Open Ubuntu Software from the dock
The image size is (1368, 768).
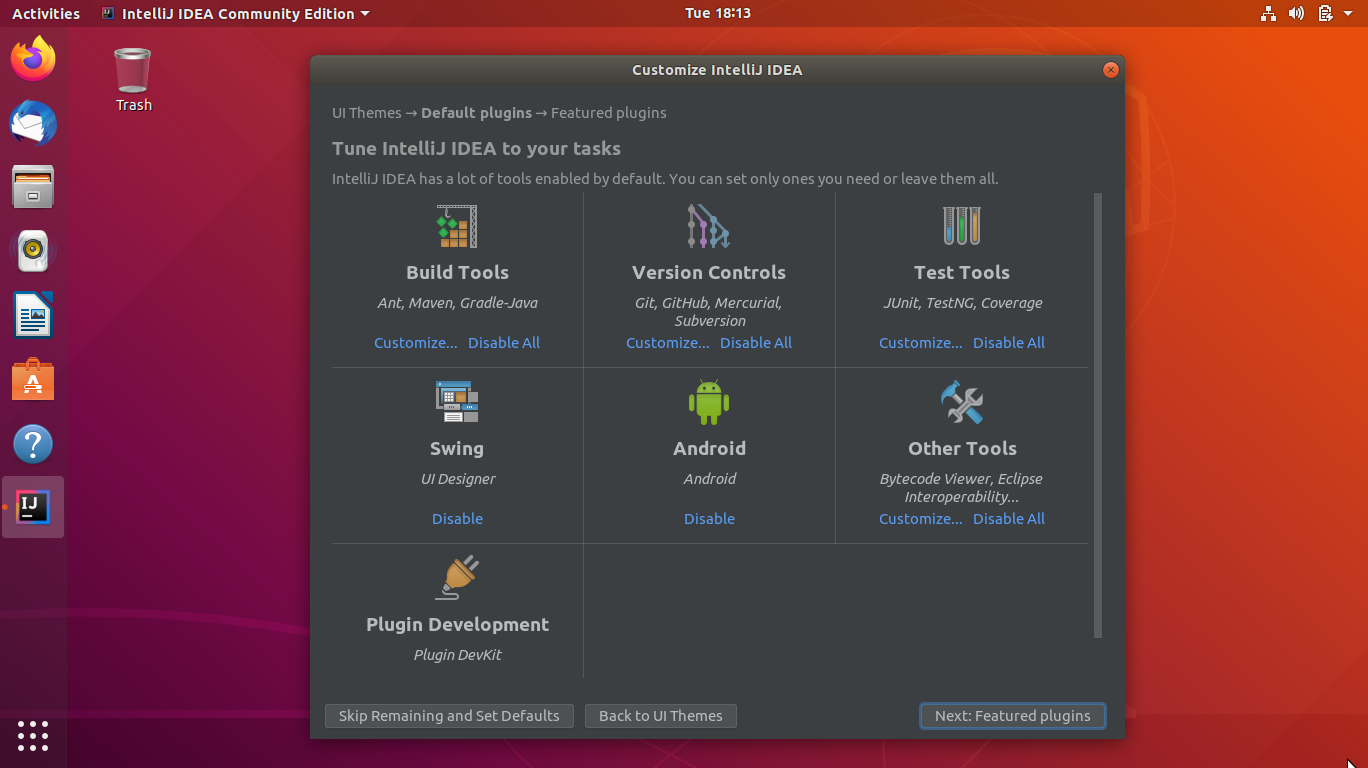coord(33,380)
